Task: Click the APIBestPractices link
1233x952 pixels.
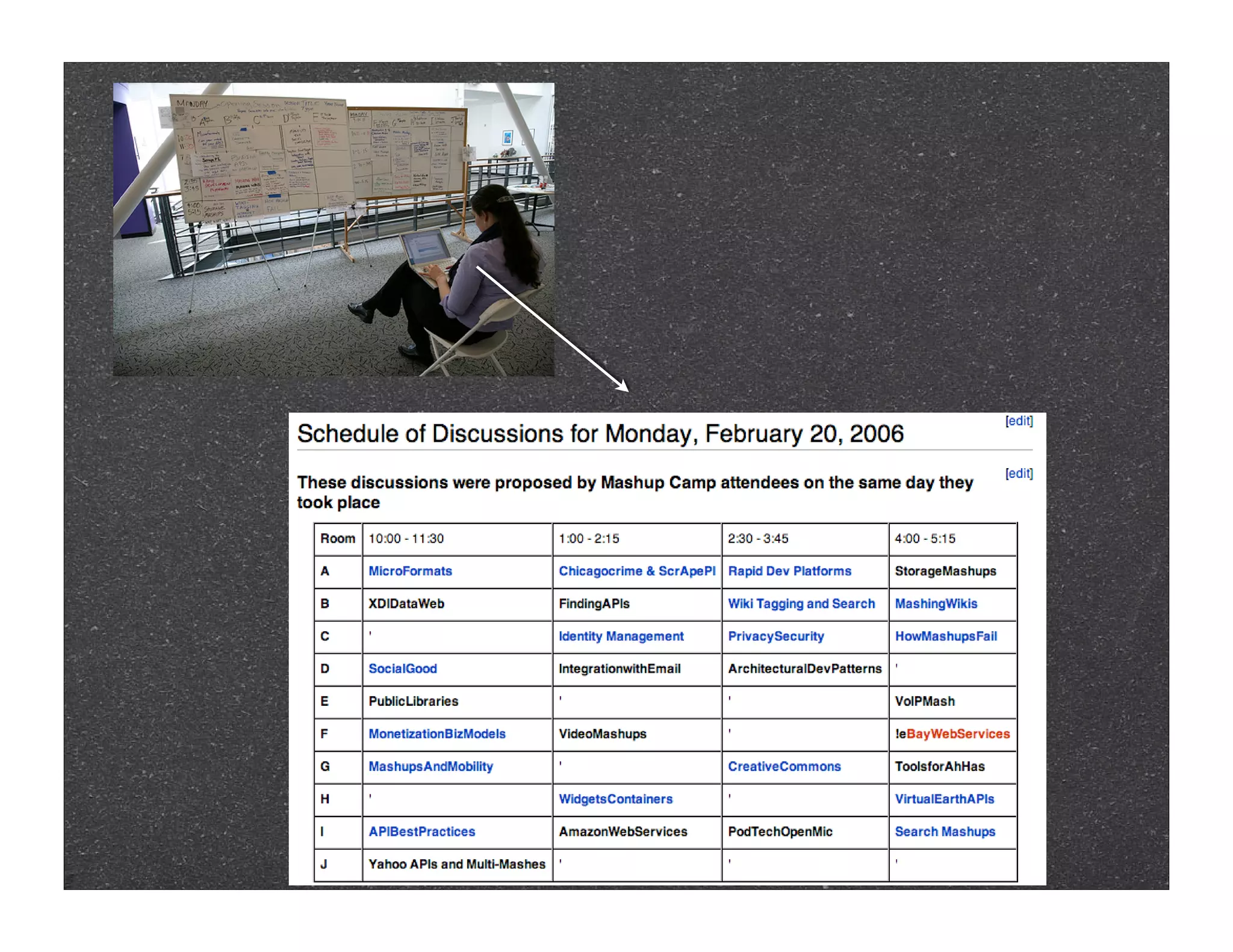Action: point(421,831)
